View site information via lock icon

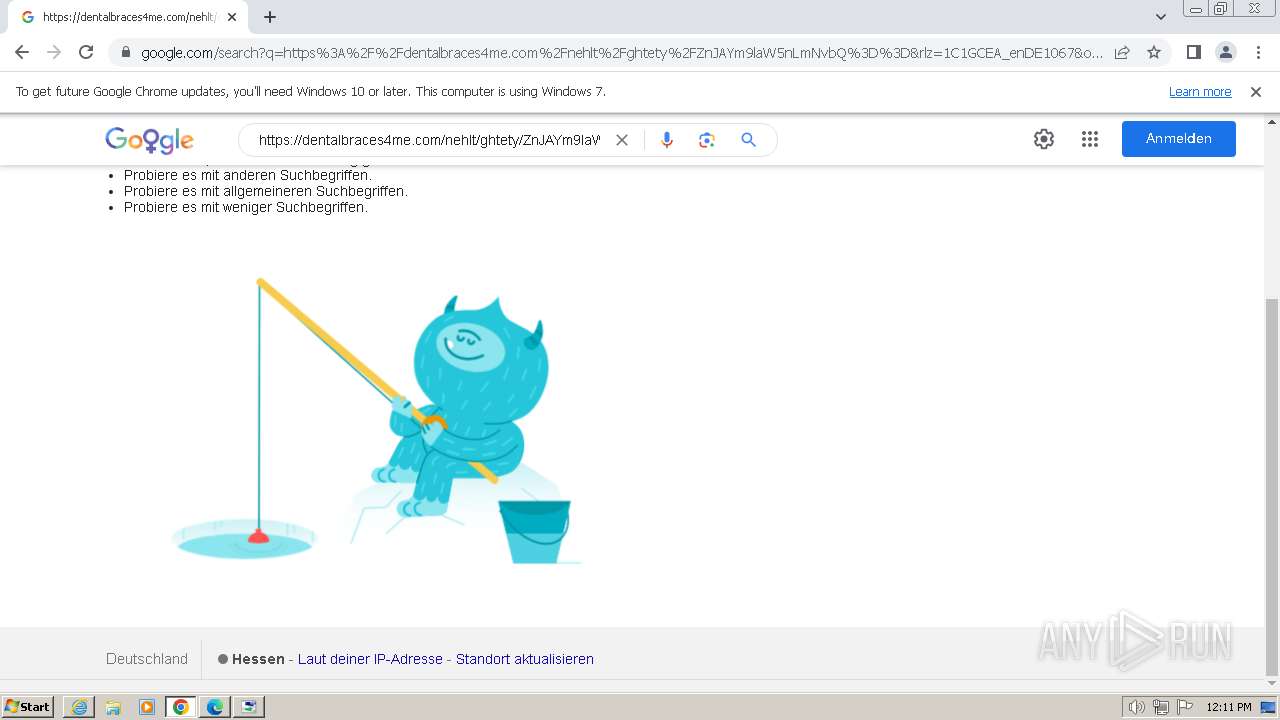point(125,52)
